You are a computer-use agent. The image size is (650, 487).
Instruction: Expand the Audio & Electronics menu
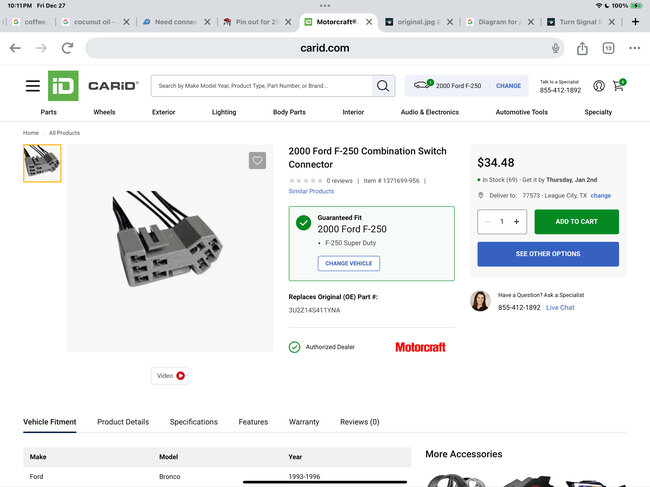(x=429, y=112)
